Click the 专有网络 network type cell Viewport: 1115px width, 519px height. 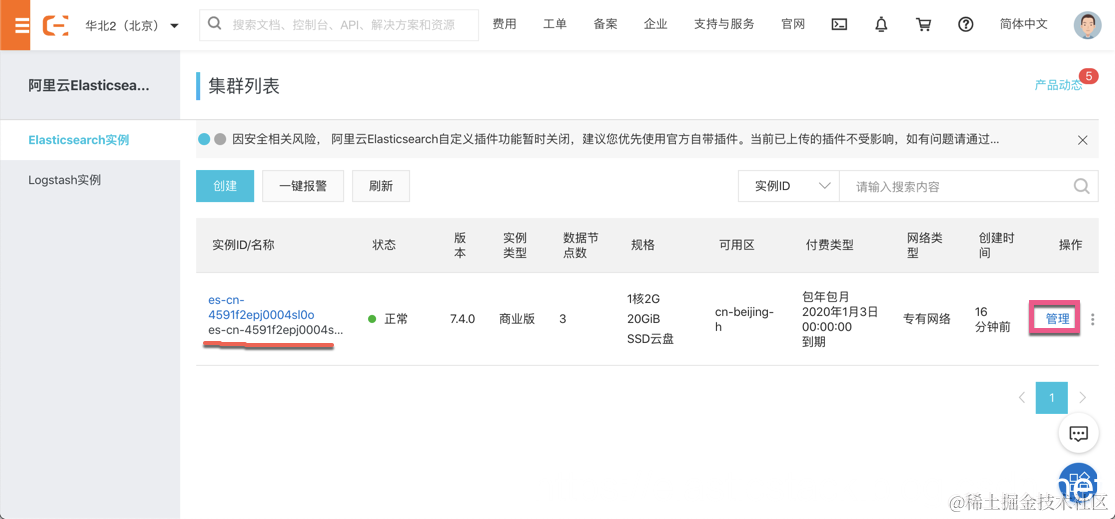tap(927, 319)
